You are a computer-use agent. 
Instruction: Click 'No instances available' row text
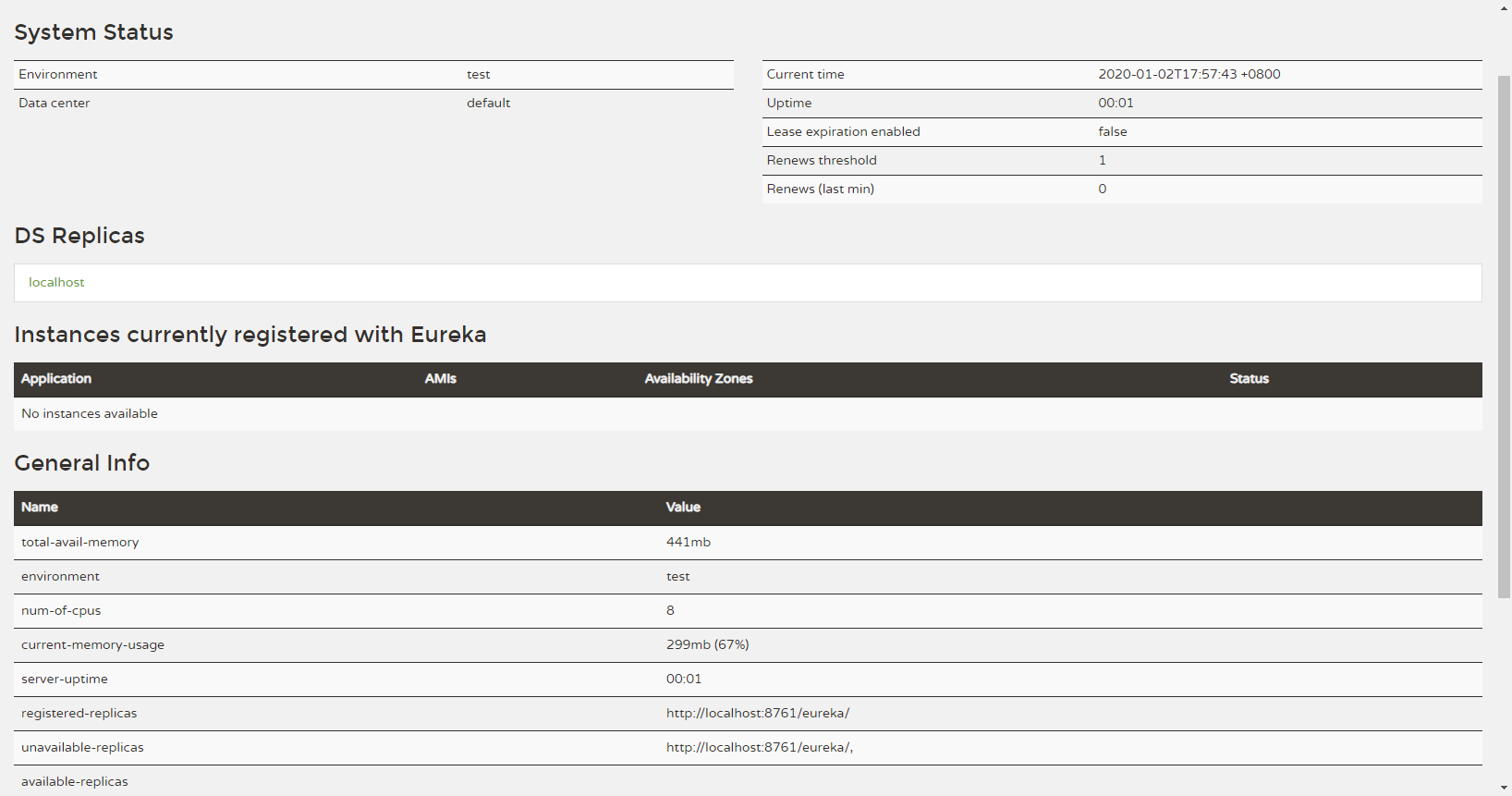(x=90, y=413)
